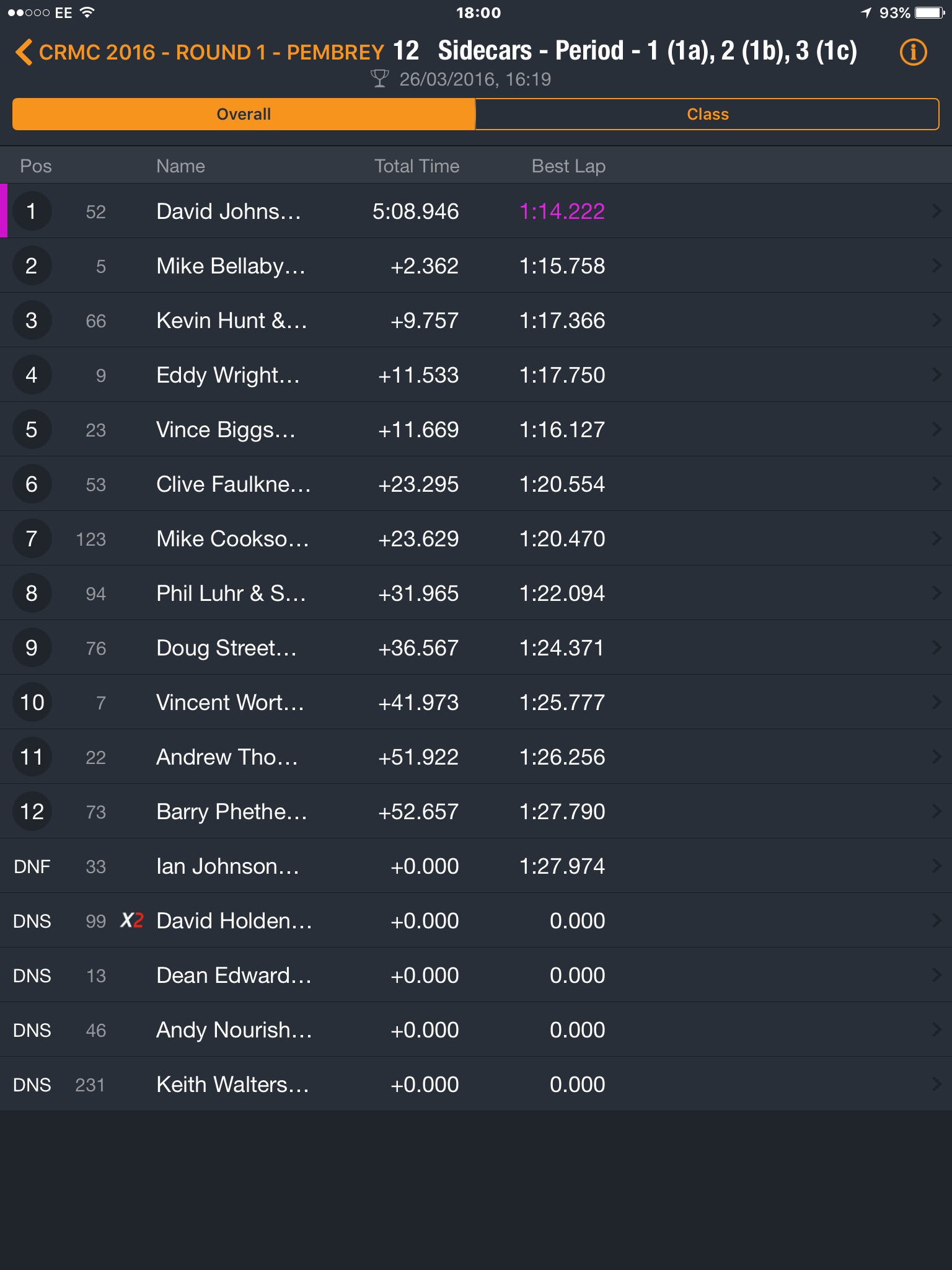Tap the position 12 circle badge
Viewport: 952px width, 1270px height.
[x=32, y=812]
